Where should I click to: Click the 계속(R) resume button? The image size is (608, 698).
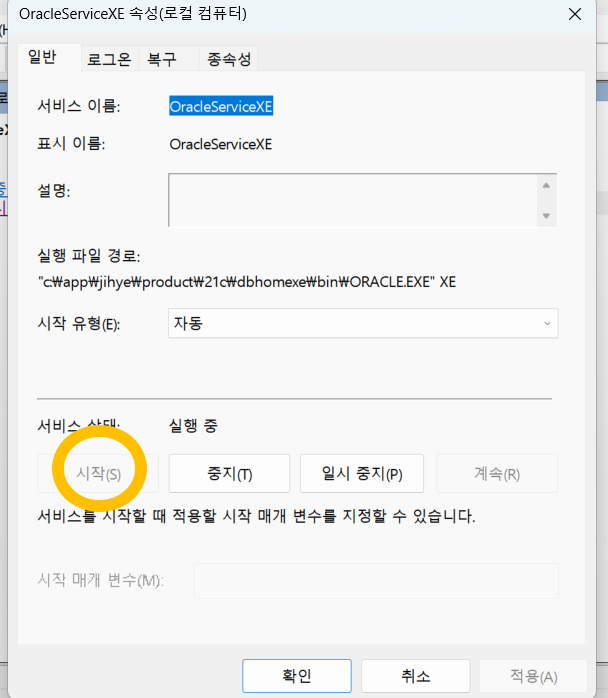497,474
